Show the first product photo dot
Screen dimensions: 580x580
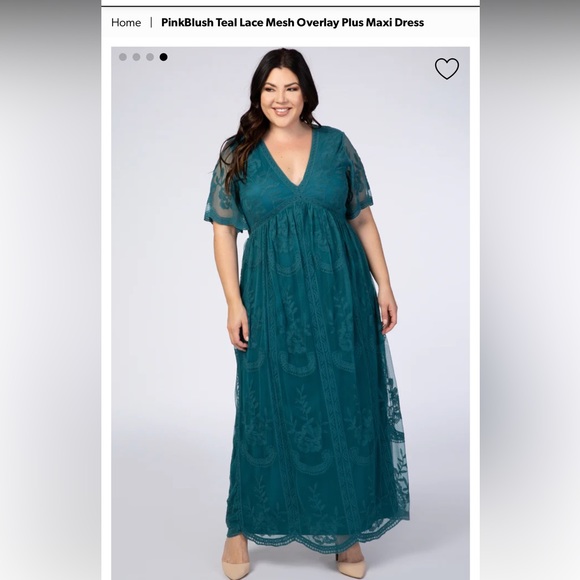[123, 57]
